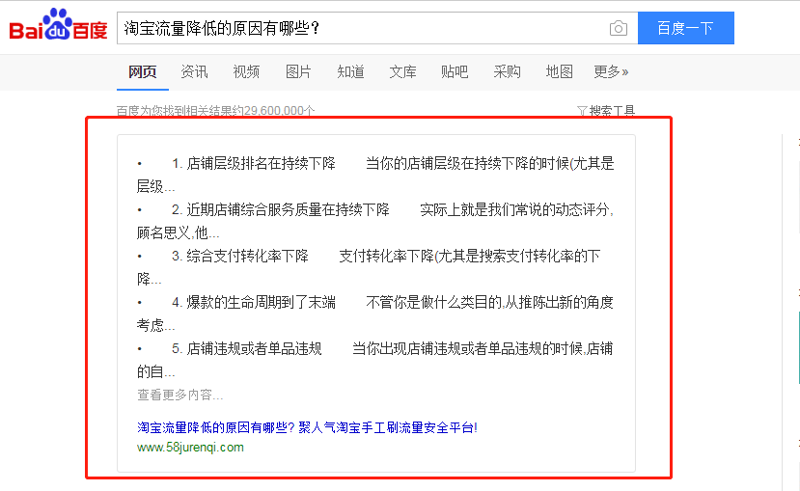Click 查看更多内容 link
The height and width of the screenshot is (491, 800).
click(x=180, y=395)
